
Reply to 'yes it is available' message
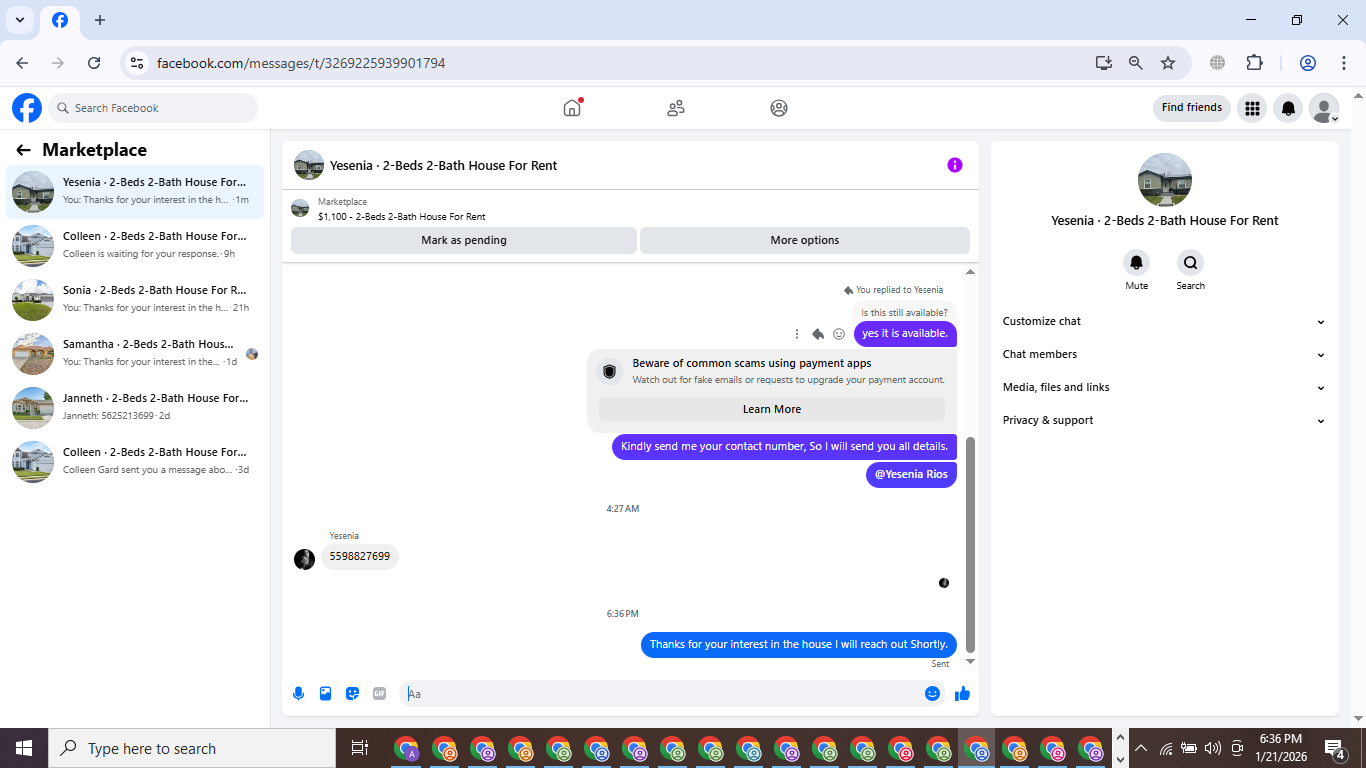(818, 334)
